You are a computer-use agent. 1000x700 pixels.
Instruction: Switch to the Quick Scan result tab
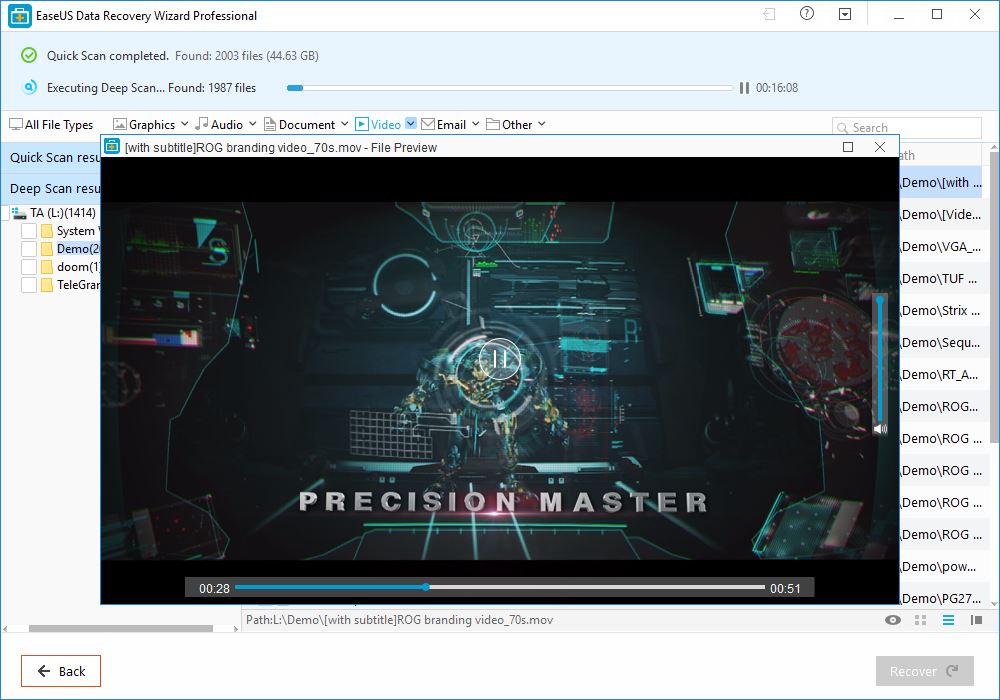click(x=51, y=157)
